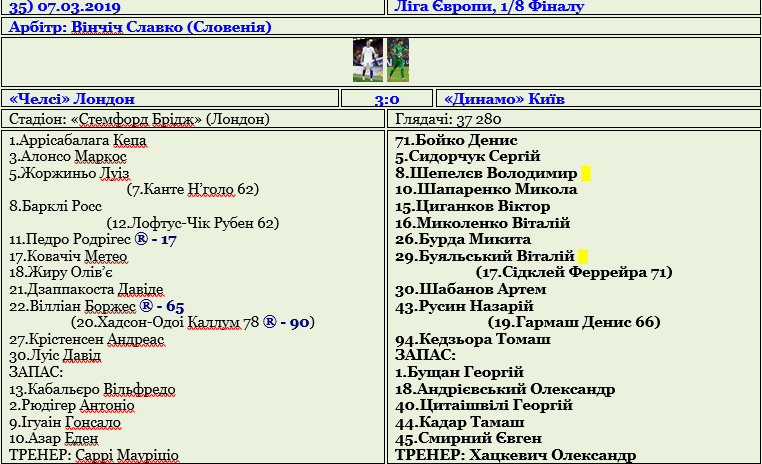
Task: Click the match date 07.03.2019
Action: (x=79, y=7)
